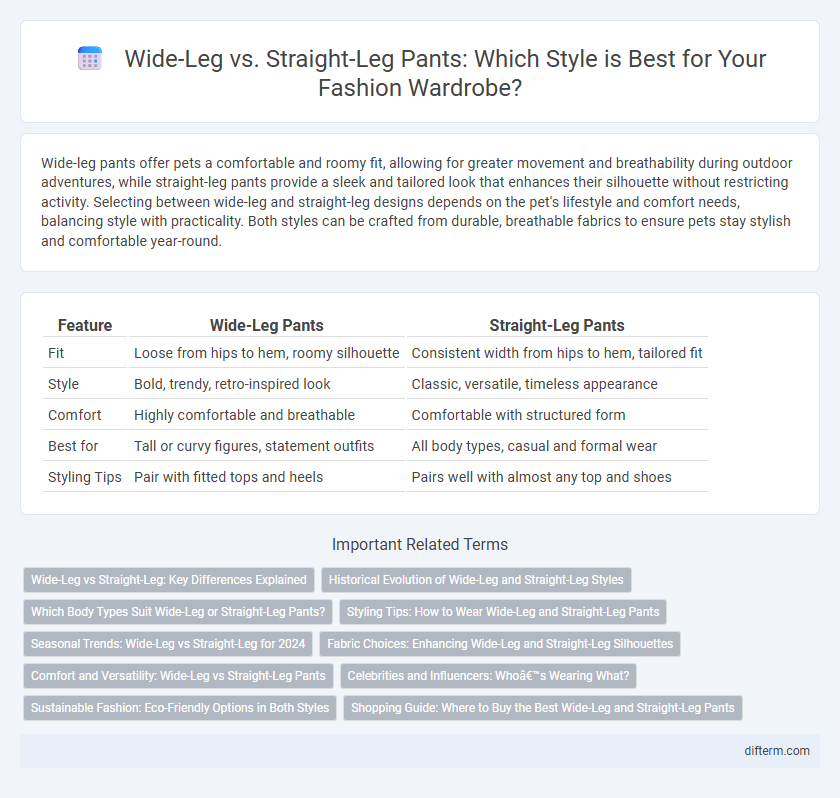Click 'Straight-Leg Pants' column header
The width and height of the screenshot is (840, 798).
click(557, 325)
